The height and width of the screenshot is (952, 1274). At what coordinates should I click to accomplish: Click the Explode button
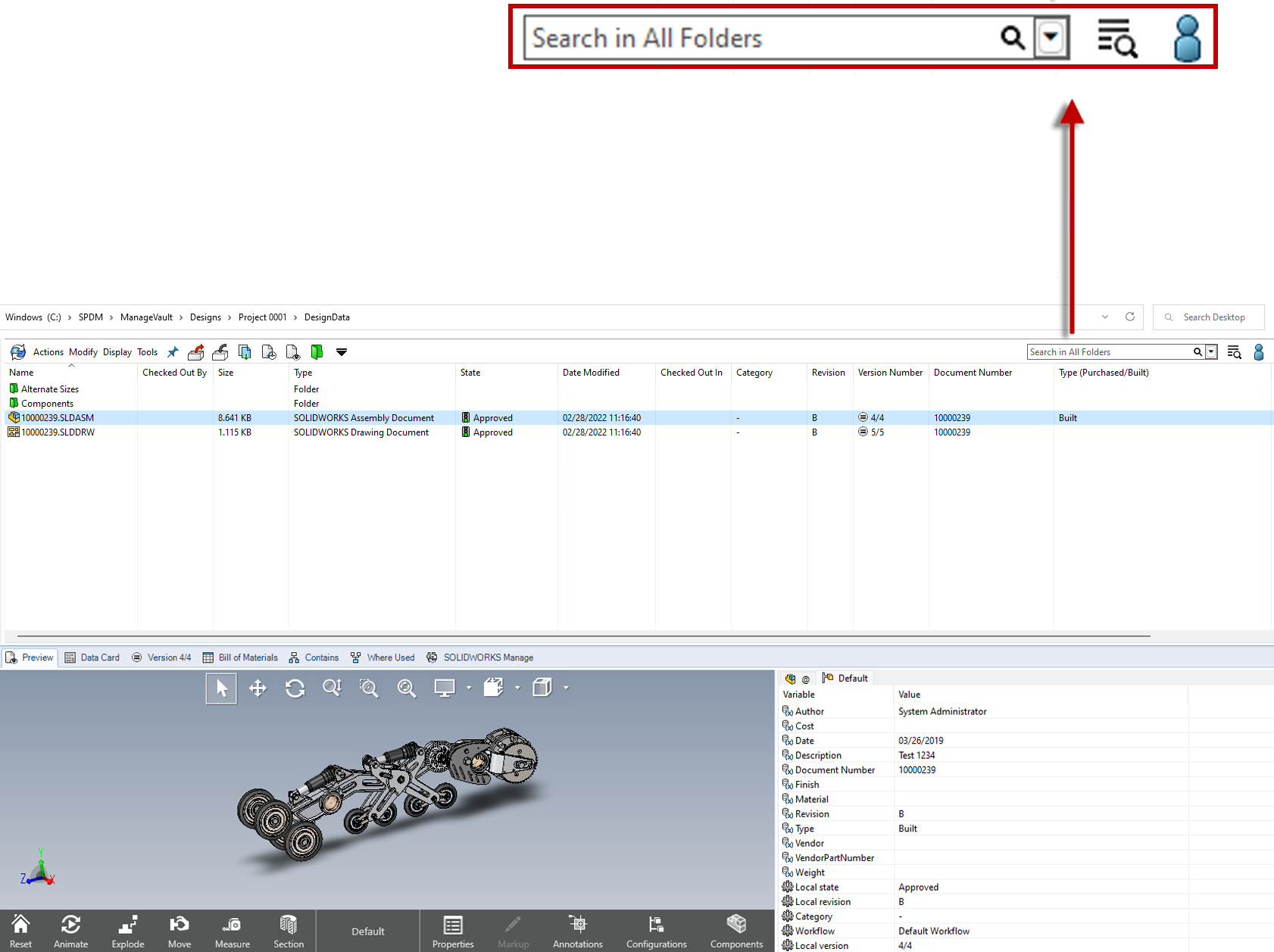coord(128,931)
